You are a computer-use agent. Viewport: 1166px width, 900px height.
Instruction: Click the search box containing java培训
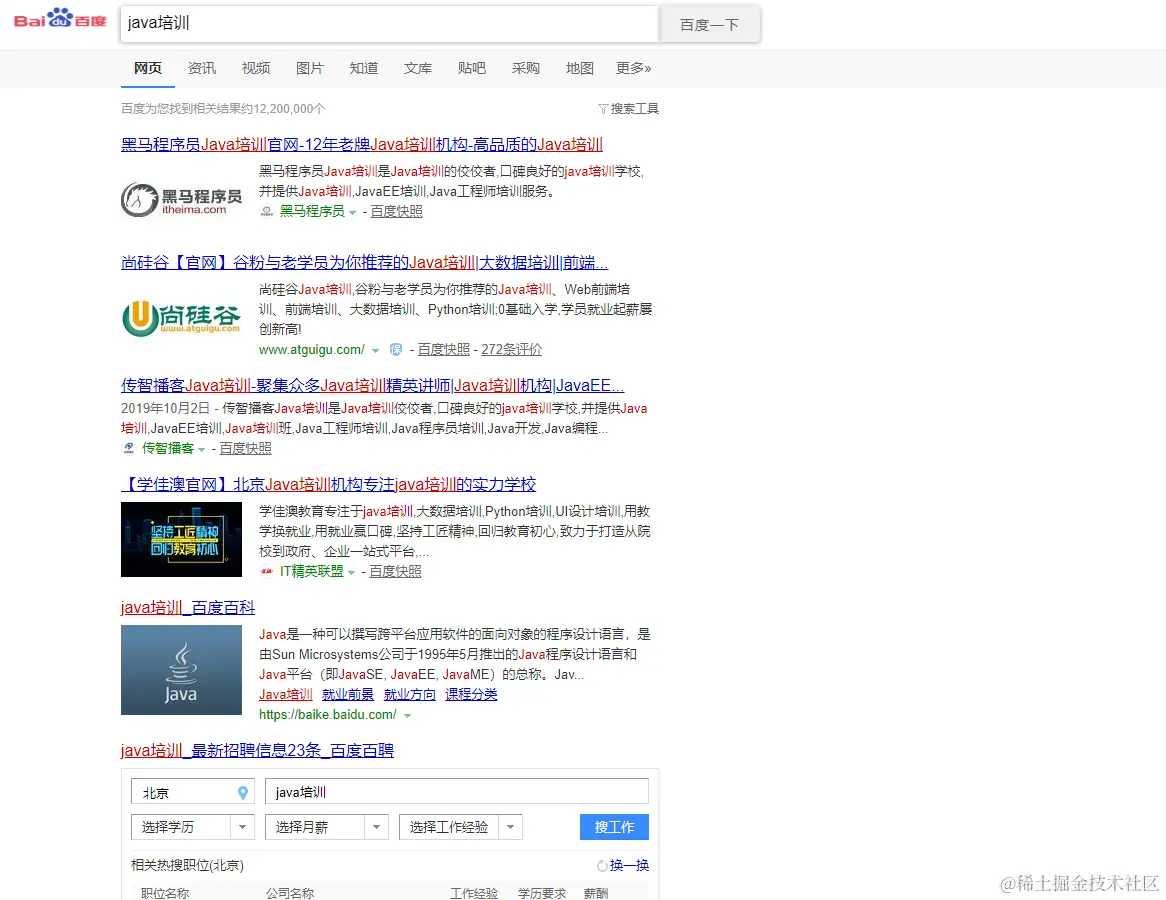pos(389,23)
